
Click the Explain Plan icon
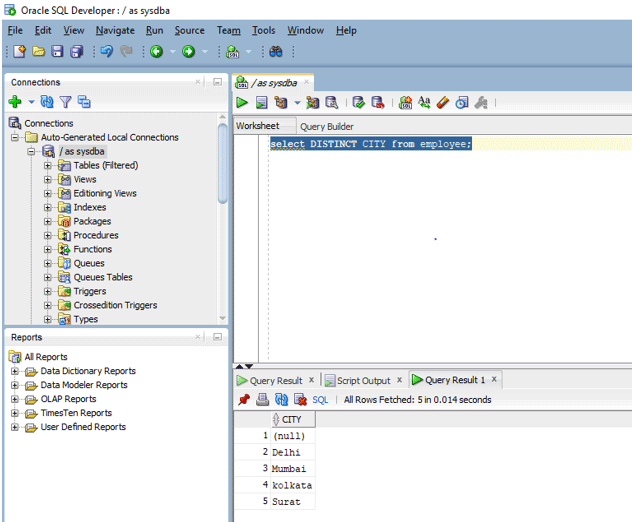tap(281, 103)
